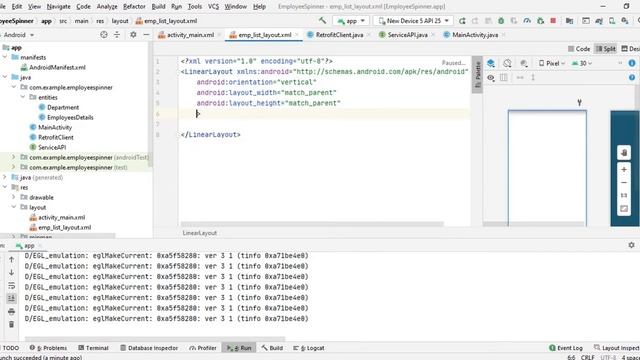The height and width of the screenshot is (360, 640).
Task: Open the Build menu
Action: [158, 7]
